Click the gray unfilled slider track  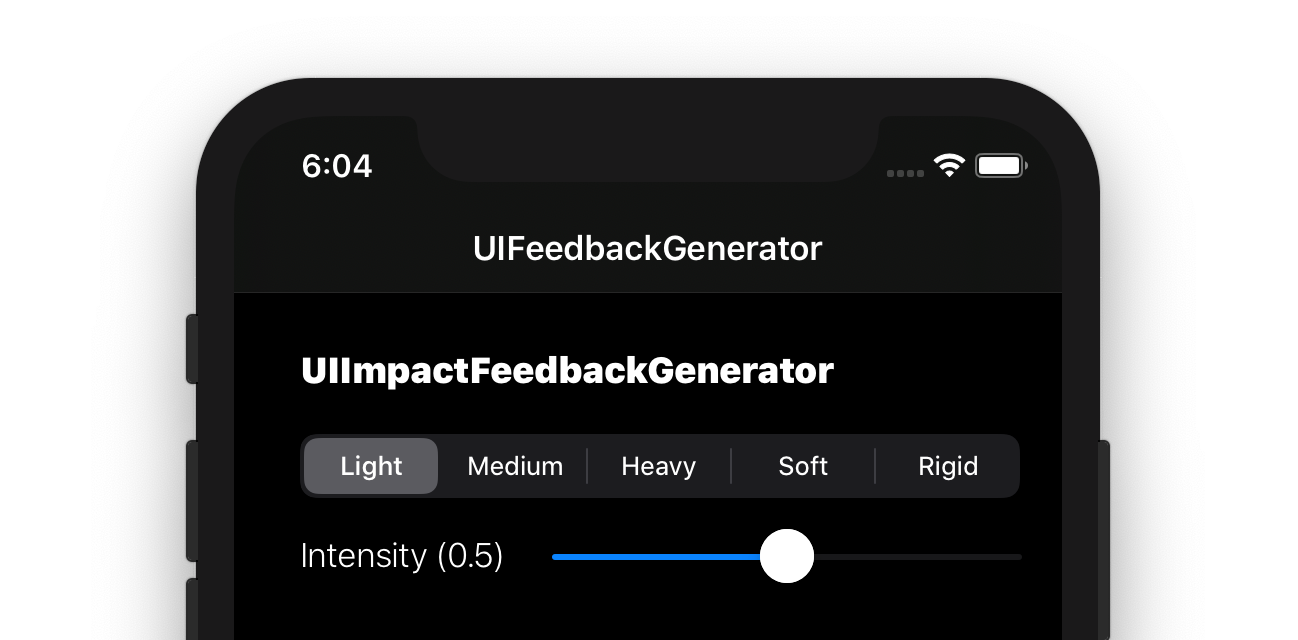pos(918,556)
